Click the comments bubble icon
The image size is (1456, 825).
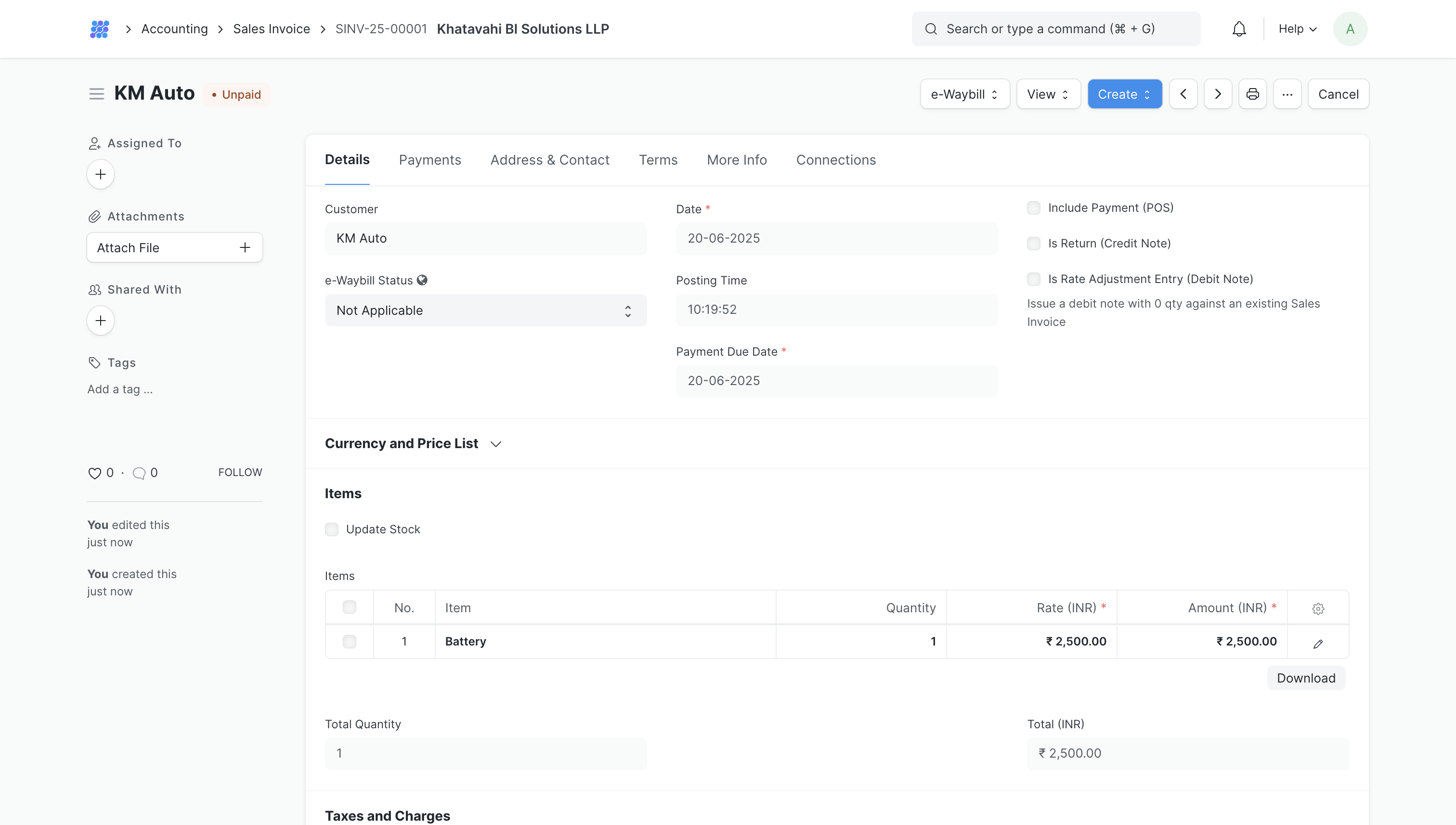[x=139, y=473]
